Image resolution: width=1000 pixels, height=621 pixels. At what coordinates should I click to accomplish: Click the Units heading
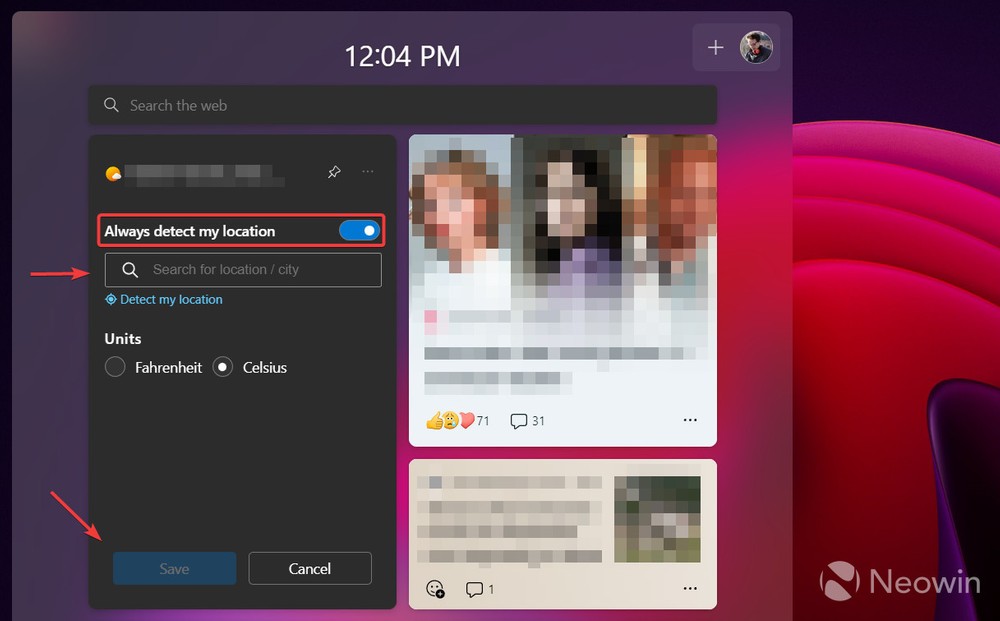coord(123,339)
